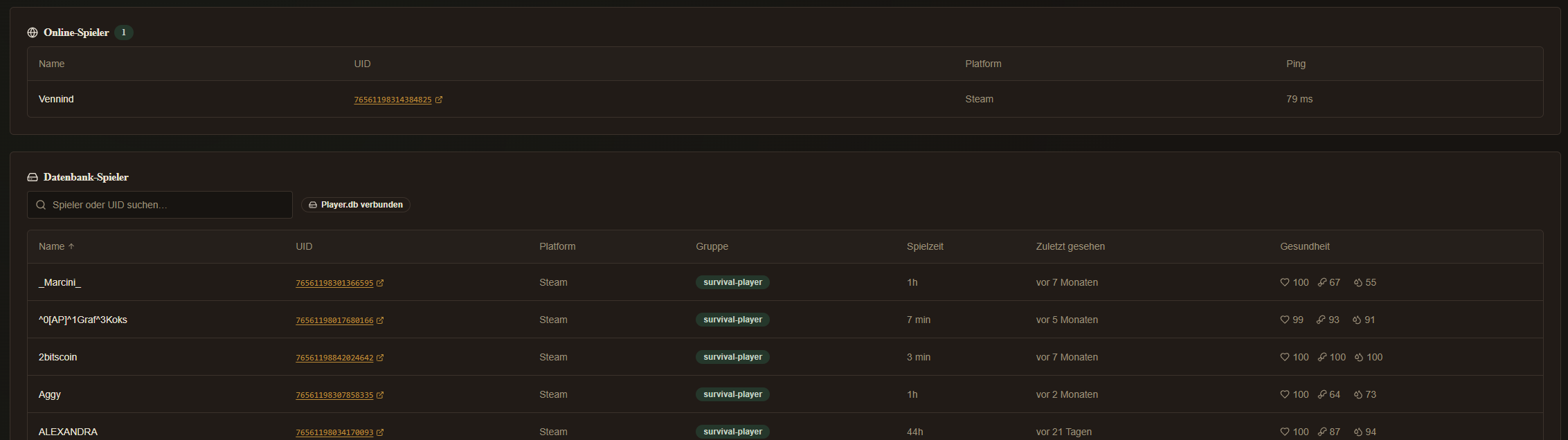The width and height of the screenshot is (1568, 440).
Task: Click the globe icon beside Online-Spieler
Action: click(33, 33)
